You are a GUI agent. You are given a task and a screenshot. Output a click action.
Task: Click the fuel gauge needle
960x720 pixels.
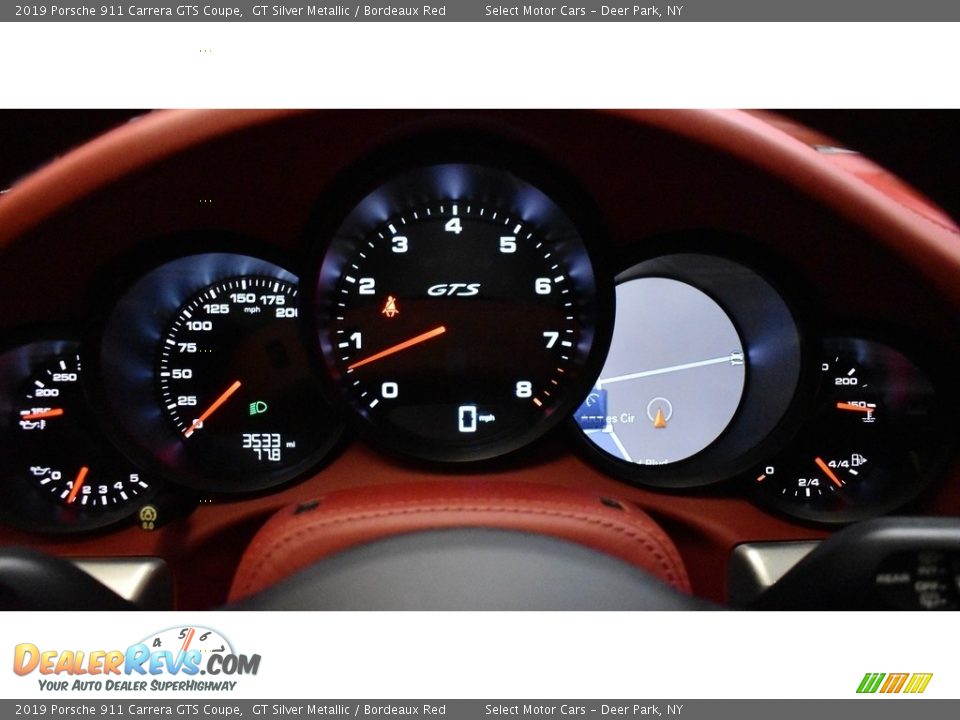coord(828,472)
